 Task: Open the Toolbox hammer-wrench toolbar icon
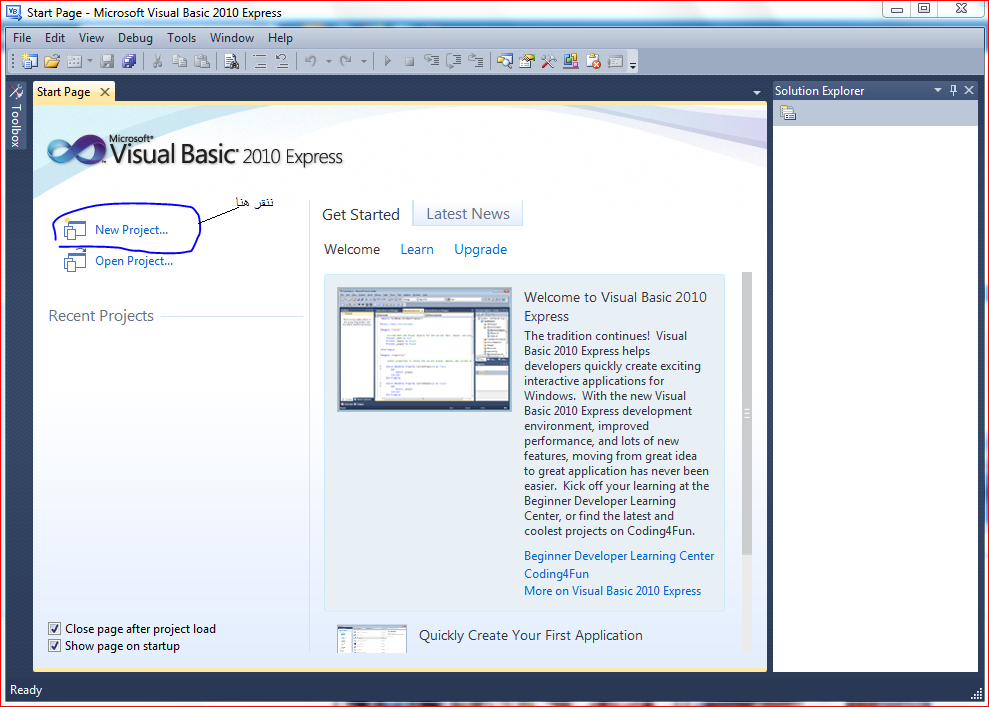tap(549, 61)
